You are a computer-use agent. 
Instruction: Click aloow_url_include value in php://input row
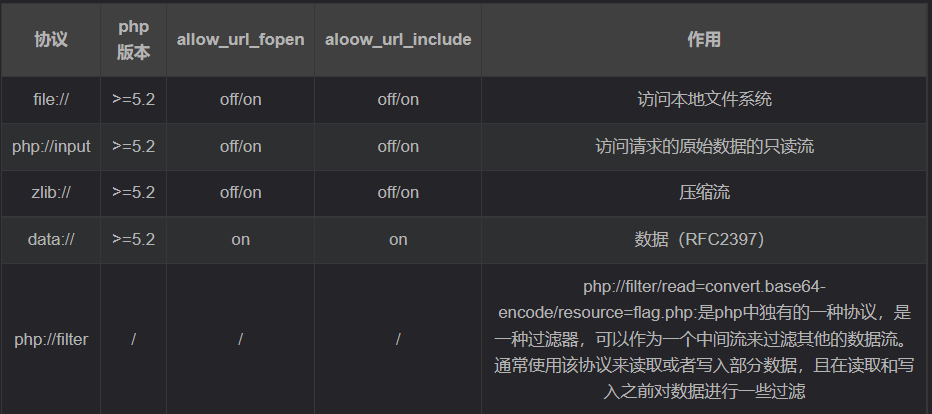398,146
